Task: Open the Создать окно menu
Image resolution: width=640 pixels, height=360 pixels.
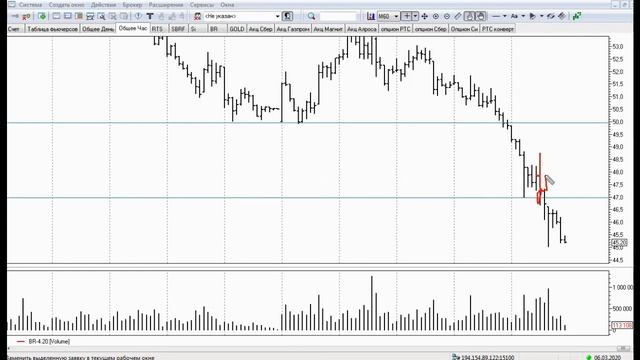Action: [x=67, y=5]
